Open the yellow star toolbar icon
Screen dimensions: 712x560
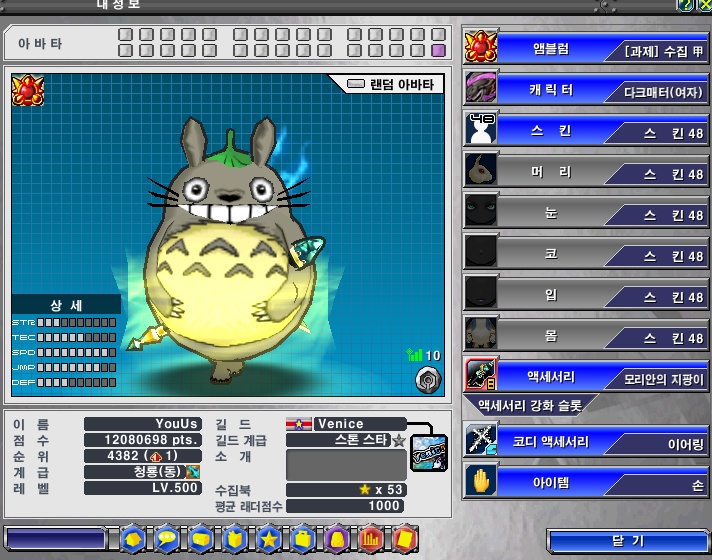pyautogui.click(x=269, y=539)
